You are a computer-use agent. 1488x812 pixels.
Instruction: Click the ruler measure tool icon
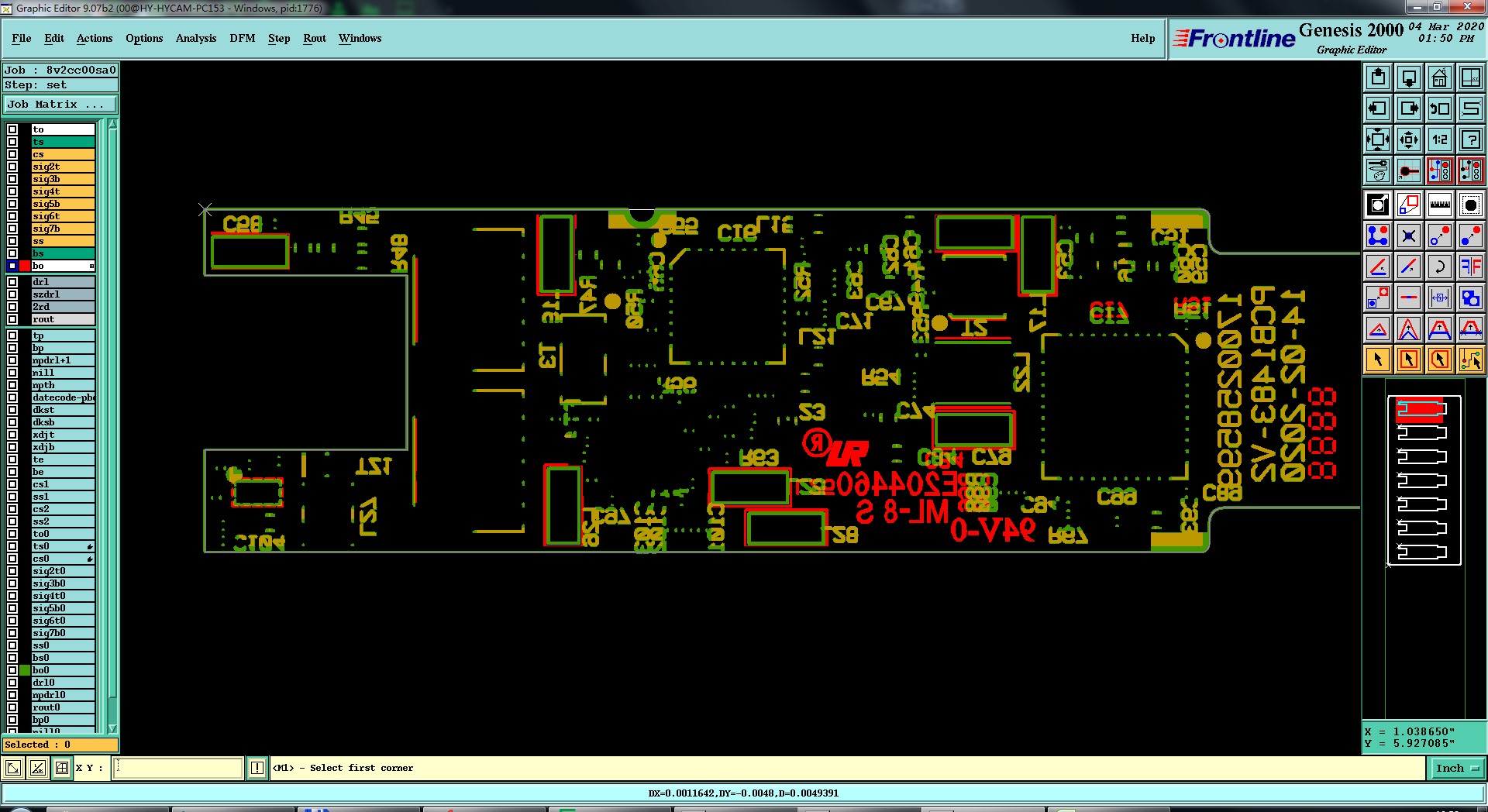pos(1440,205)
